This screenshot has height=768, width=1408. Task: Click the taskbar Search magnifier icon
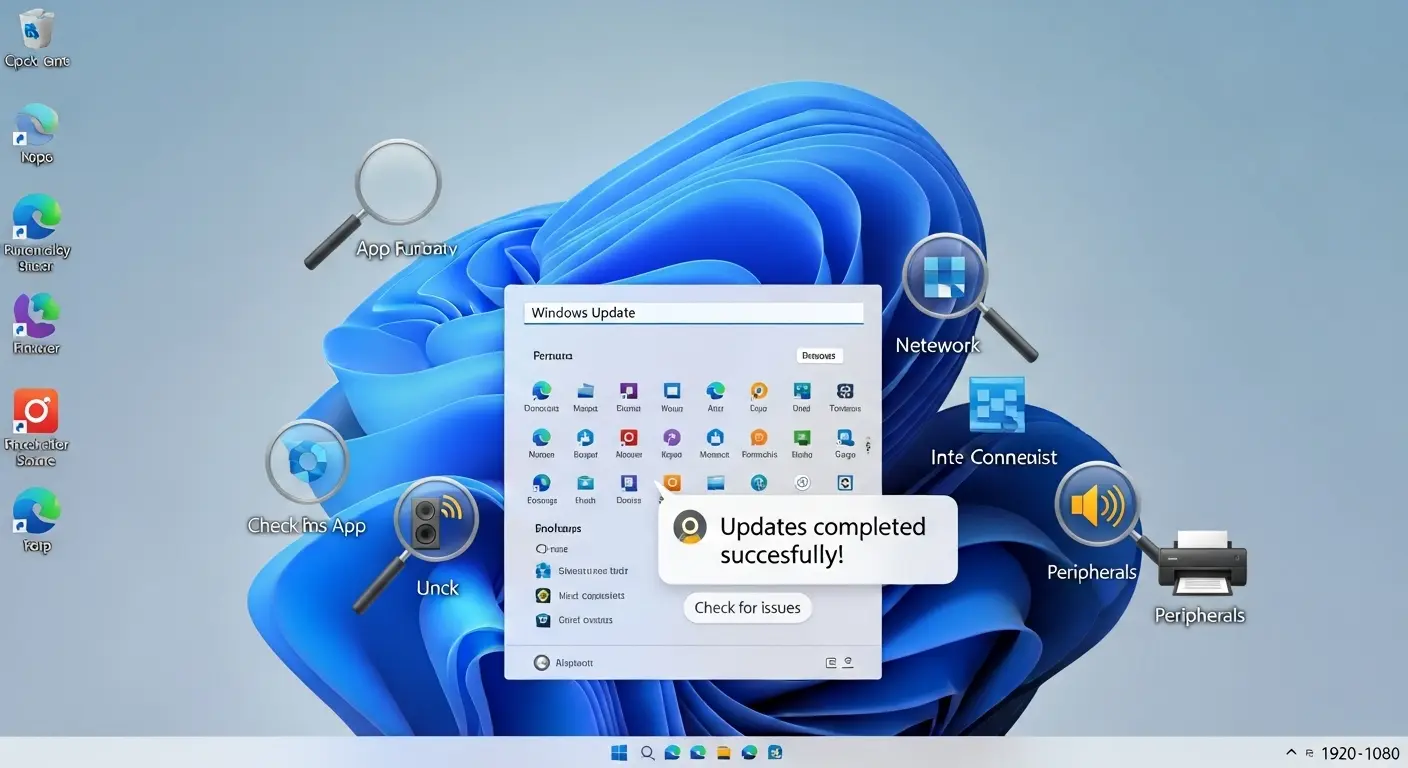[647, 753]
